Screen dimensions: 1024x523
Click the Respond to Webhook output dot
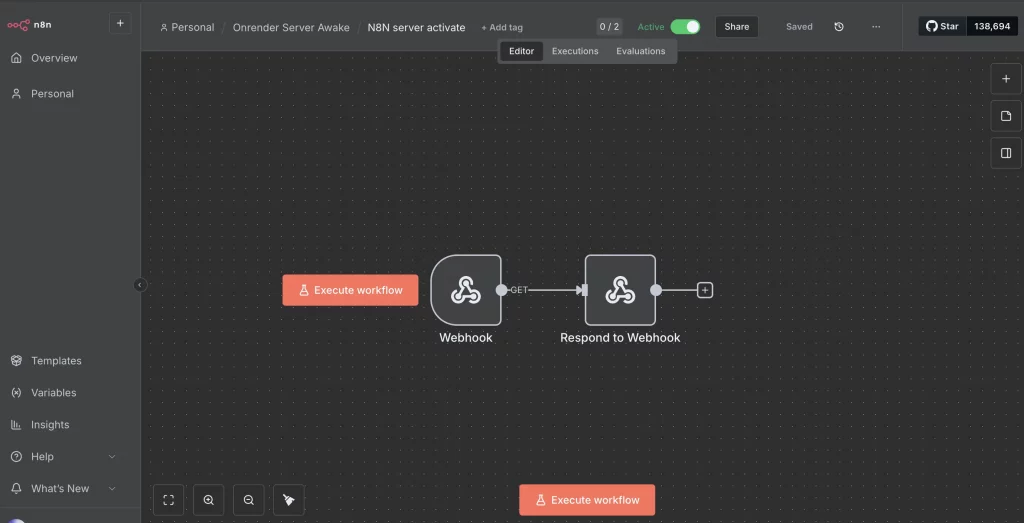coord(656,290)
